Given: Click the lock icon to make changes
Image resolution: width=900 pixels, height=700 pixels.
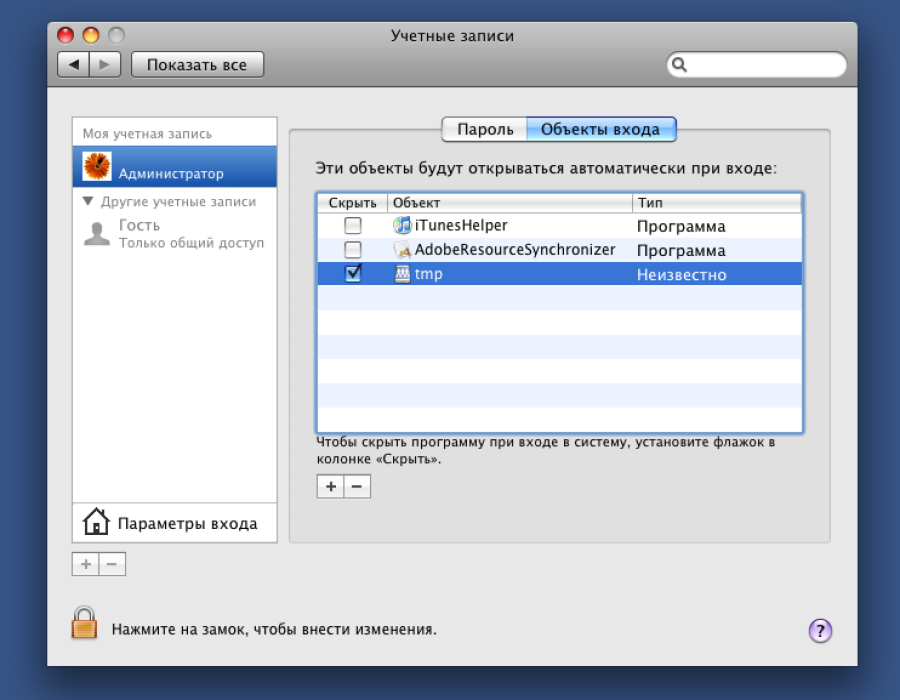Looking at the screenshot, I should point(84,623).
